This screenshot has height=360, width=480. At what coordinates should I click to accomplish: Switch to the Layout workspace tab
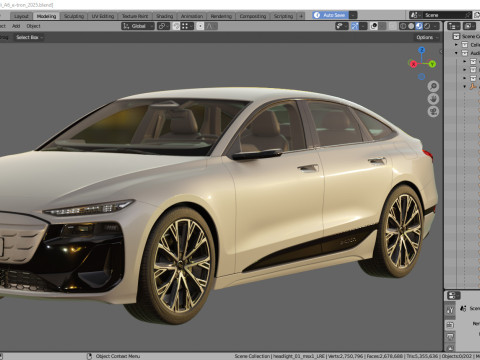(x=22, y=16)
